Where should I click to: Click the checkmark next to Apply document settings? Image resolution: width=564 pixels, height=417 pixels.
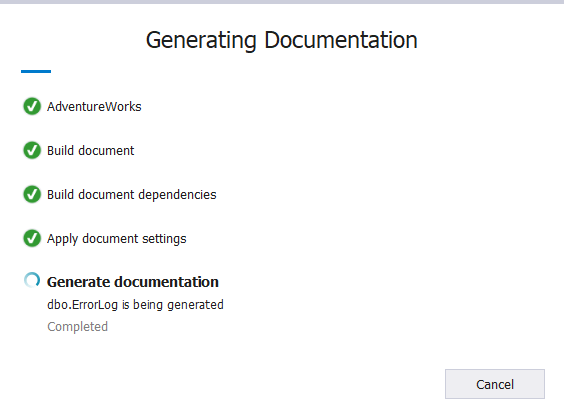pyautogui.click(x=32, y=238)
